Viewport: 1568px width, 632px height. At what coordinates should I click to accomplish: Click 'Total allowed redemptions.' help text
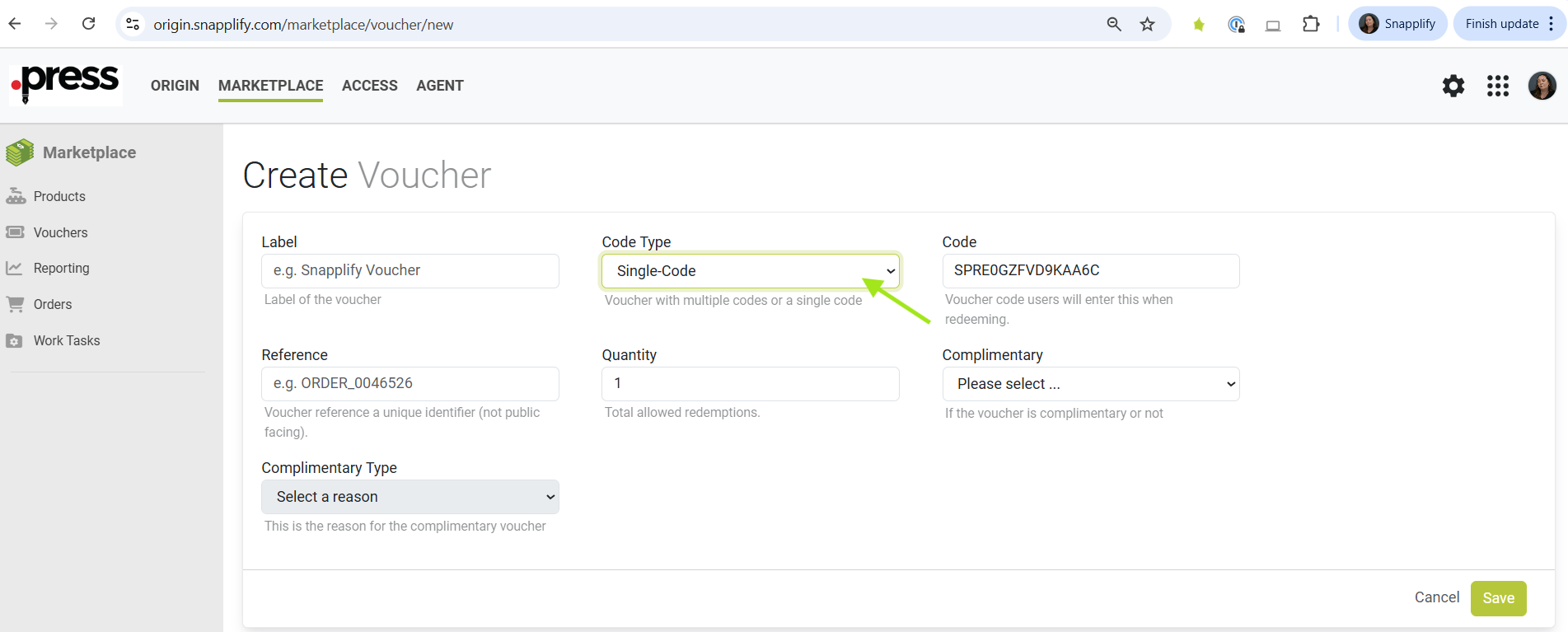(x=682, y=412)
